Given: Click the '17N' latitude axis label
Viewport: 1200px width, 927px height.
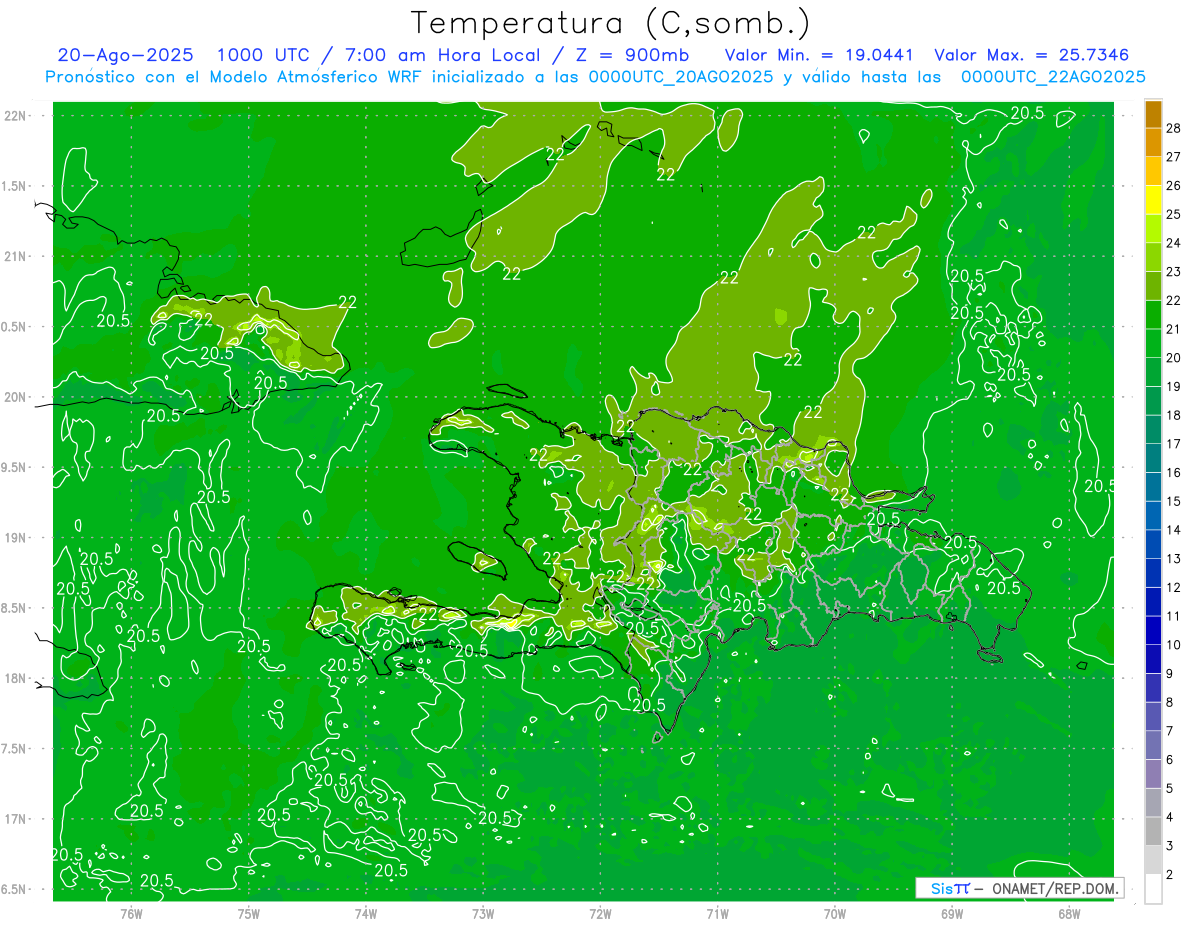Looking at the screenshot, I should (x=17, y=819).
